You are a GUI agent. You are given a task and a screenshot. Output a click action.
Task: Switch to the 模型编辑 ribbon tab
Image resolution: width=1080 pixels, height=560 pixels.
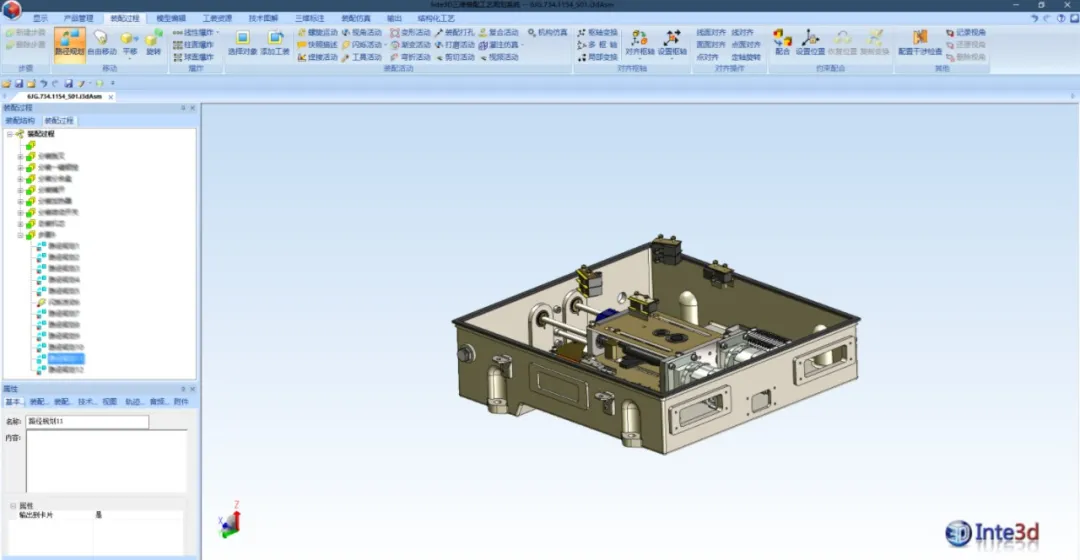click(x=170, y=18)
